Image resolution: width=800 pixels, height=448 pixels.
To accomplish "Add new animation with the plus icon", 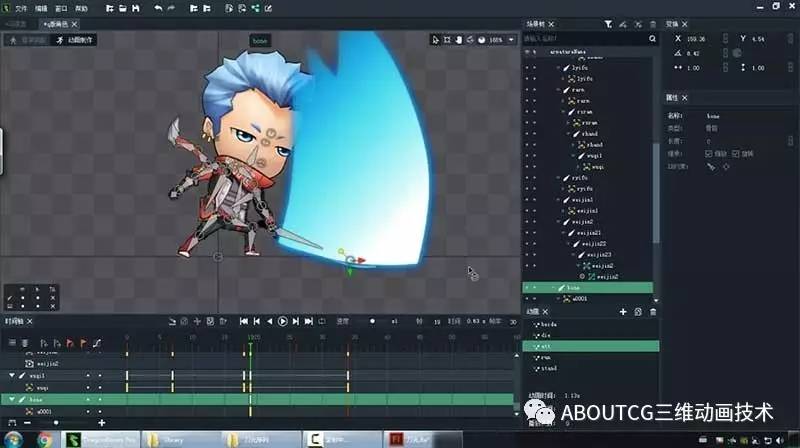I will [x=623, y=312].
